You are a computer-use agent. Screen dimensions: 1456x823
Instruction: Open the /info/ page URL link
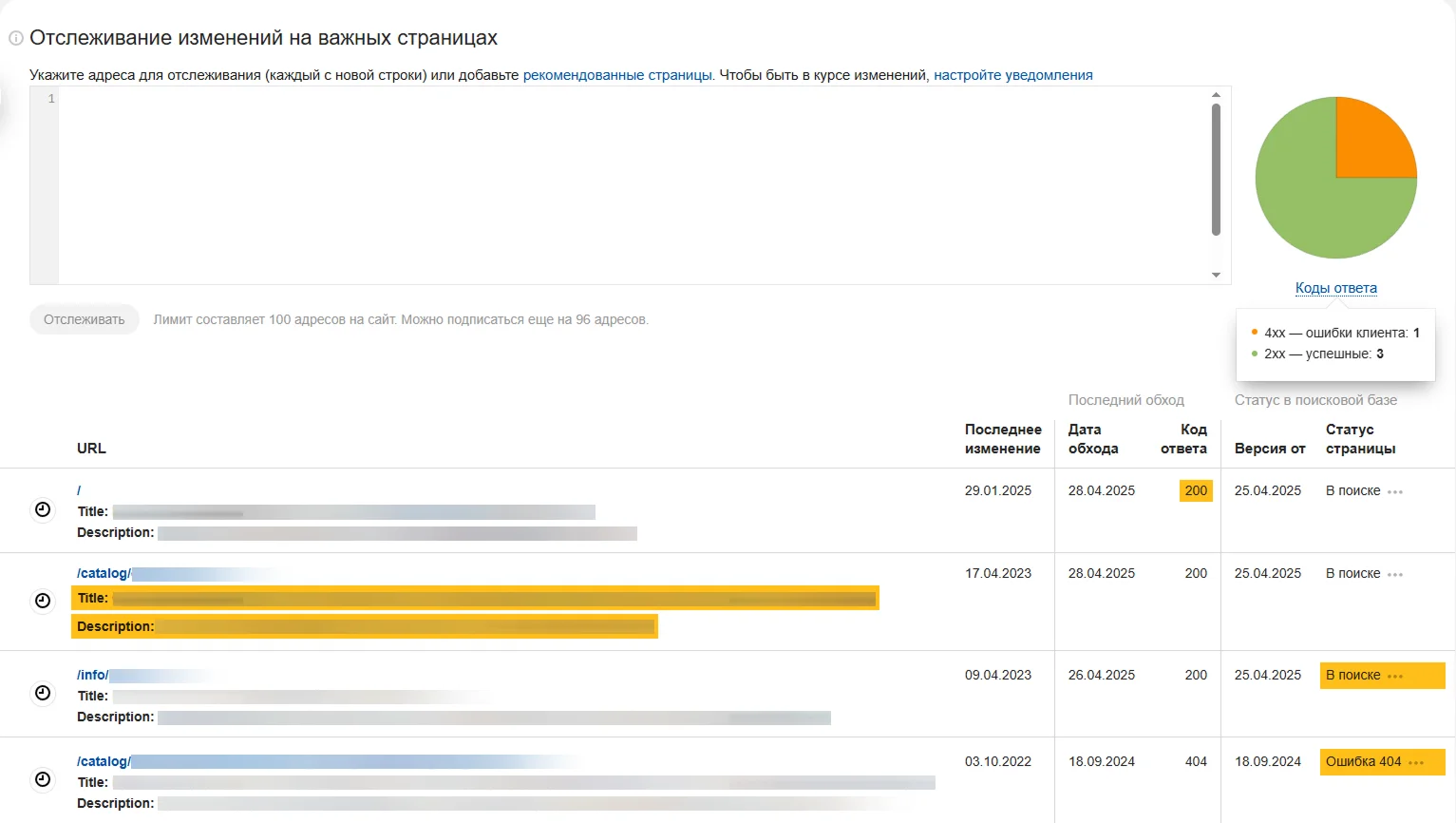tap(92, 675)
